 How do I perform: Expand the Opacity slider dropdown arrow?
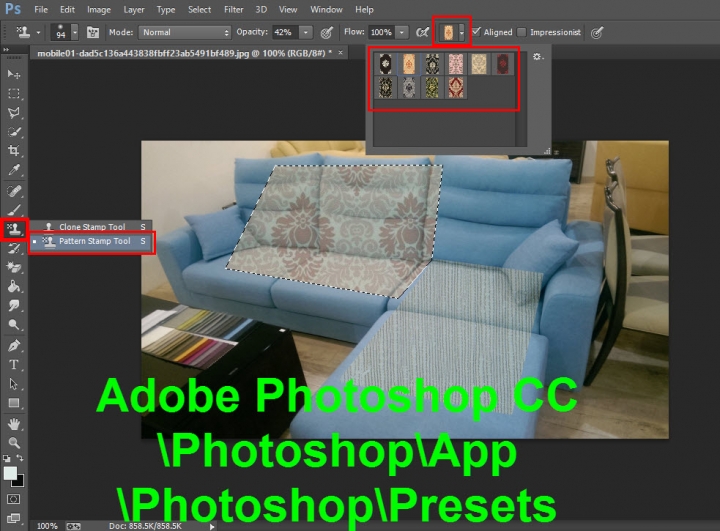coord(305,33)
